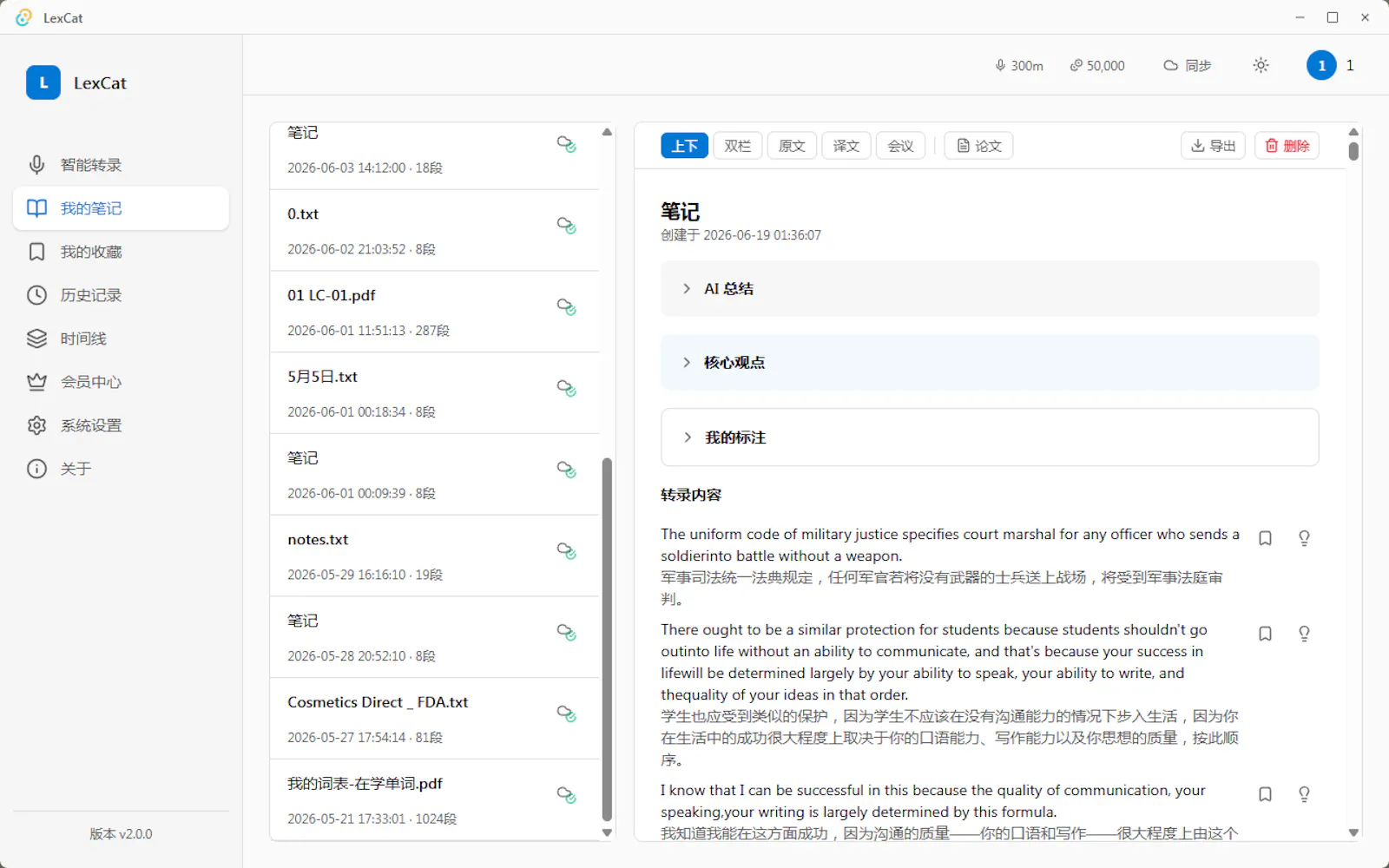Click sync icon for Cosmetics Direct _ FDA.txt
The height and width of the screenshot is (868, 1389).
pos(567,713)
